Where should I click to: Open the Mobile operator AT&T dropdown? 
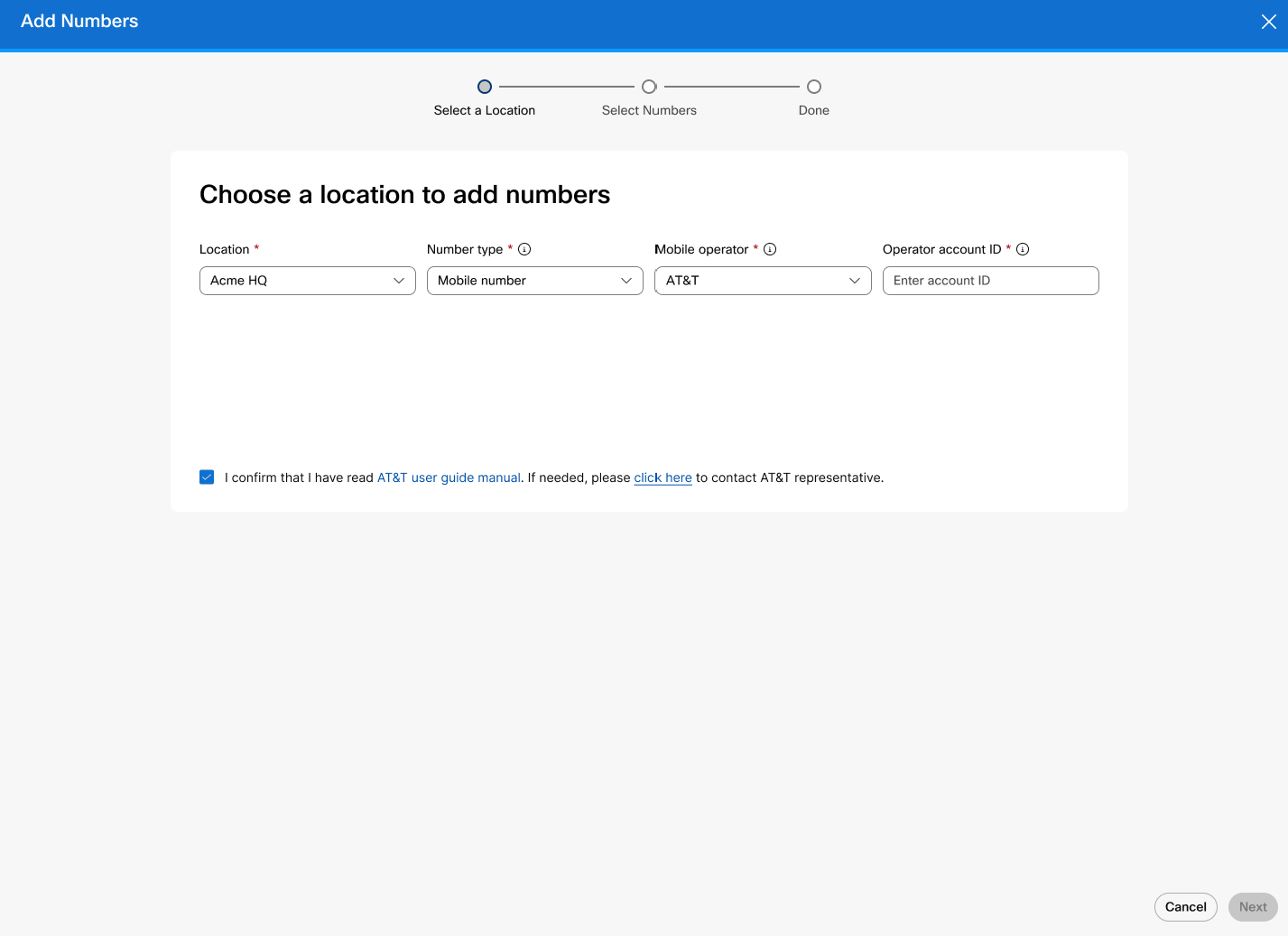coord(762,281)
